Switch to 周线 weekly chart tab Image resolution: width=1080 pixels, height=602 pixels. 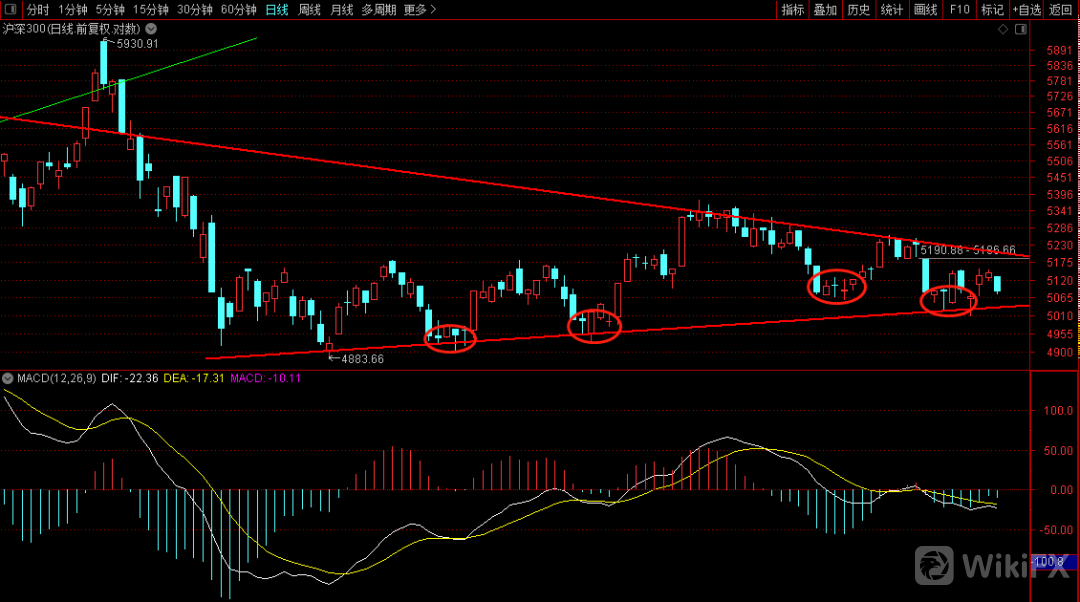pyautogui.click(x=310, y=10)
